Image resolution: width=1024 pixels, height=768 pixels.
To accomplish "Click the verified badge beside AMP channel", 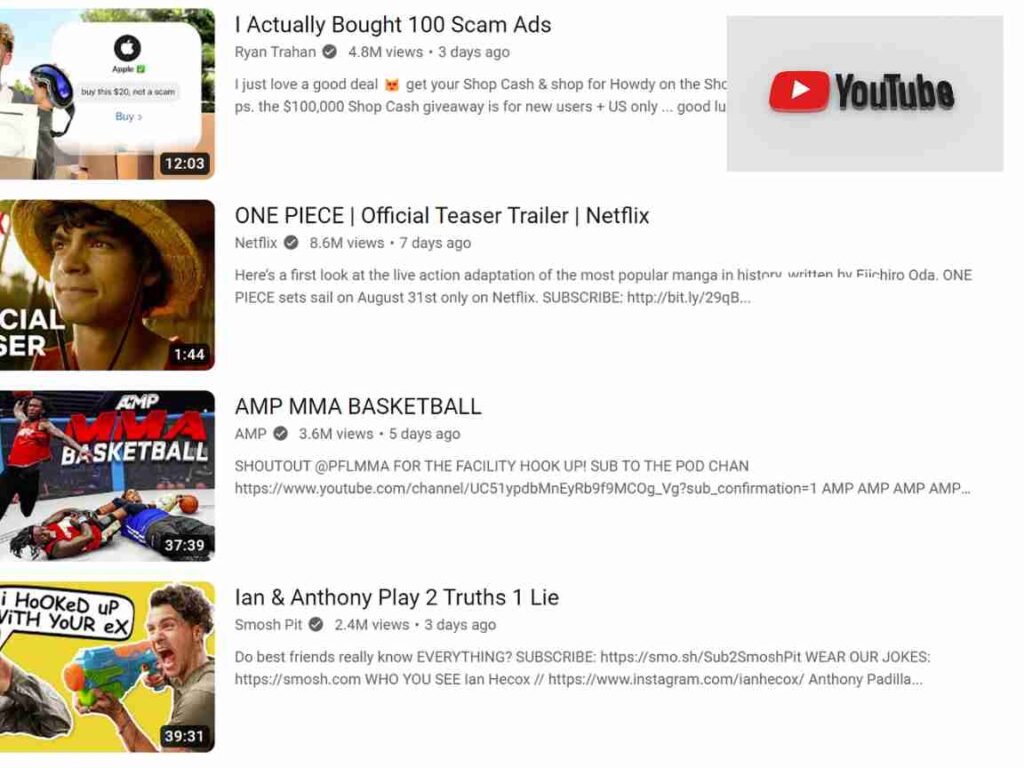I will (280, 433).
